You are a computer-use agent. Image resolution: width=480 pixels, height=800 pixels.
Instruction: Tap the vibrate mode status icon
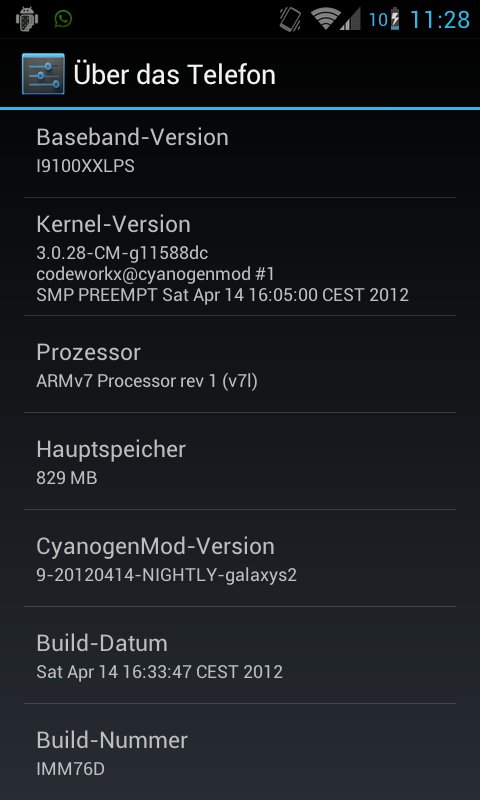point(290,19)
